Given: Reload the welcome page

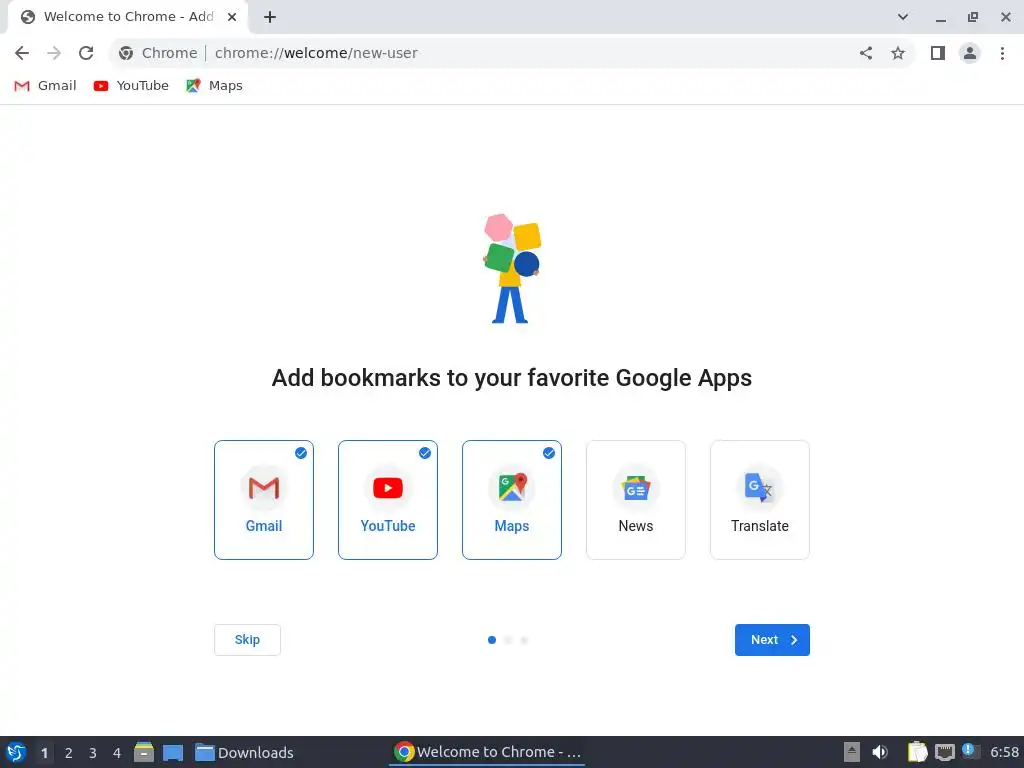Looking at the screenshot, I should point(86,53).
